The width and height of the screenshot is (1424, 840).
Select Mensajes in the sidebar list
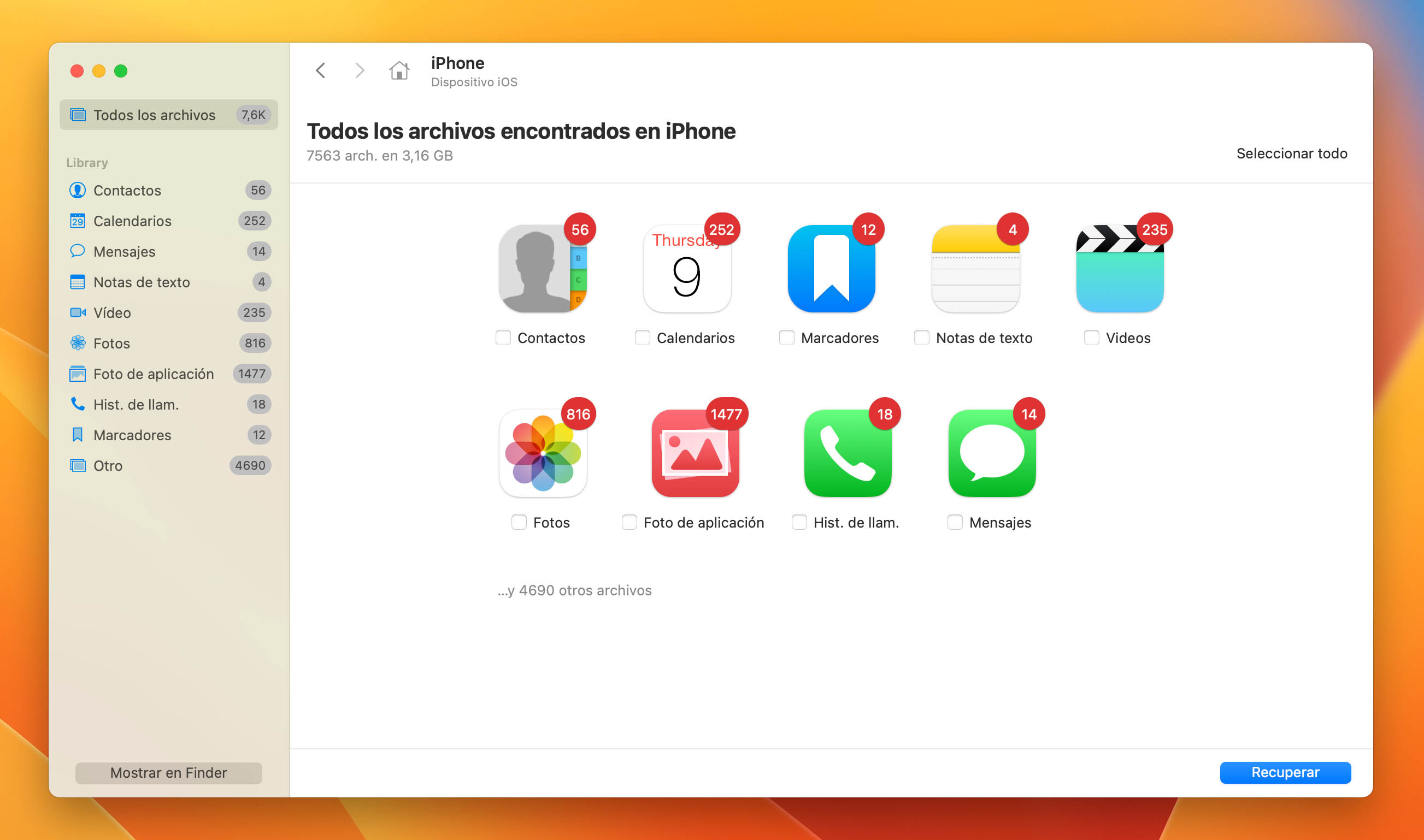pos(169,251)
